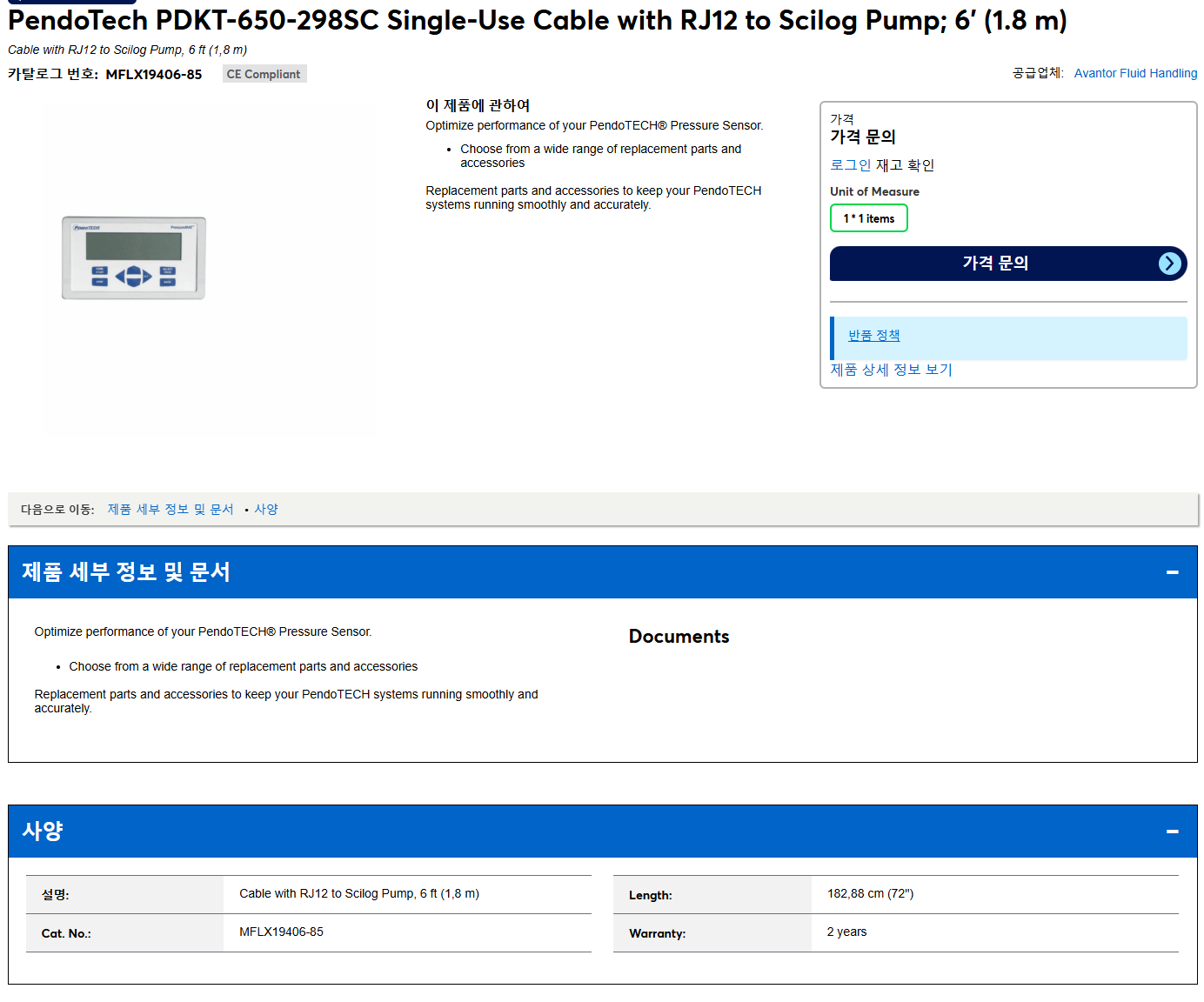The image size is (1204, 1002).
Task: Click the 설명 value in the specifications table
Action: pyautogui.click(x=359, y=893)
